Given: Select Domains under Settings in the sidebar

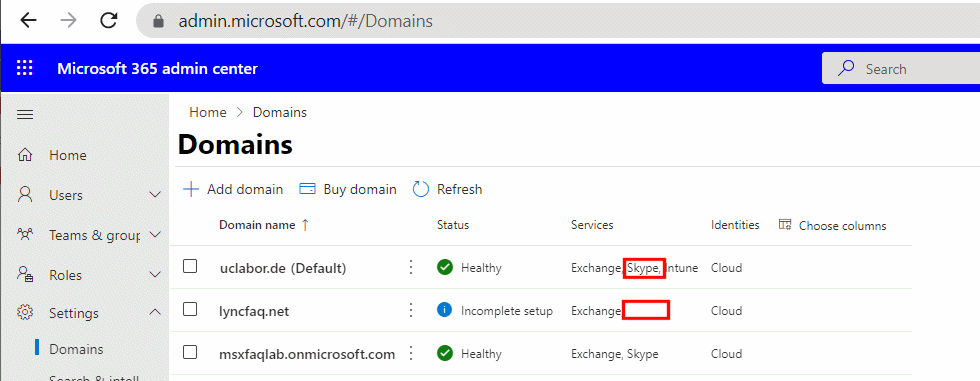Looking at the screenshot, I should coord(76,349).
